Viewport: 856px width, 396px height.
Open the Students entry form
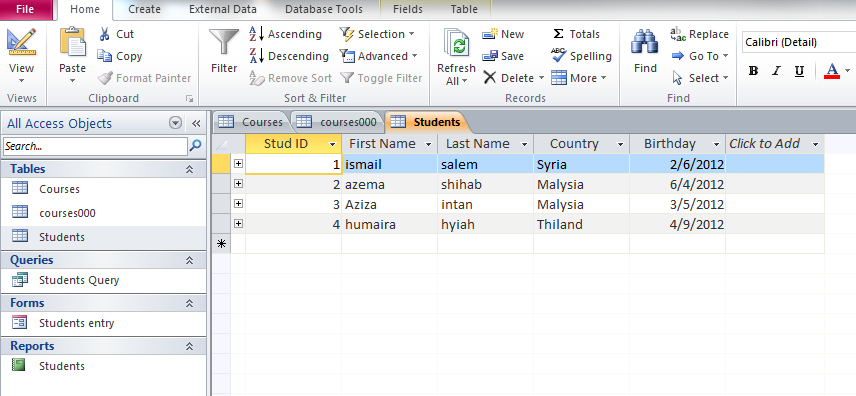(76, 323)
